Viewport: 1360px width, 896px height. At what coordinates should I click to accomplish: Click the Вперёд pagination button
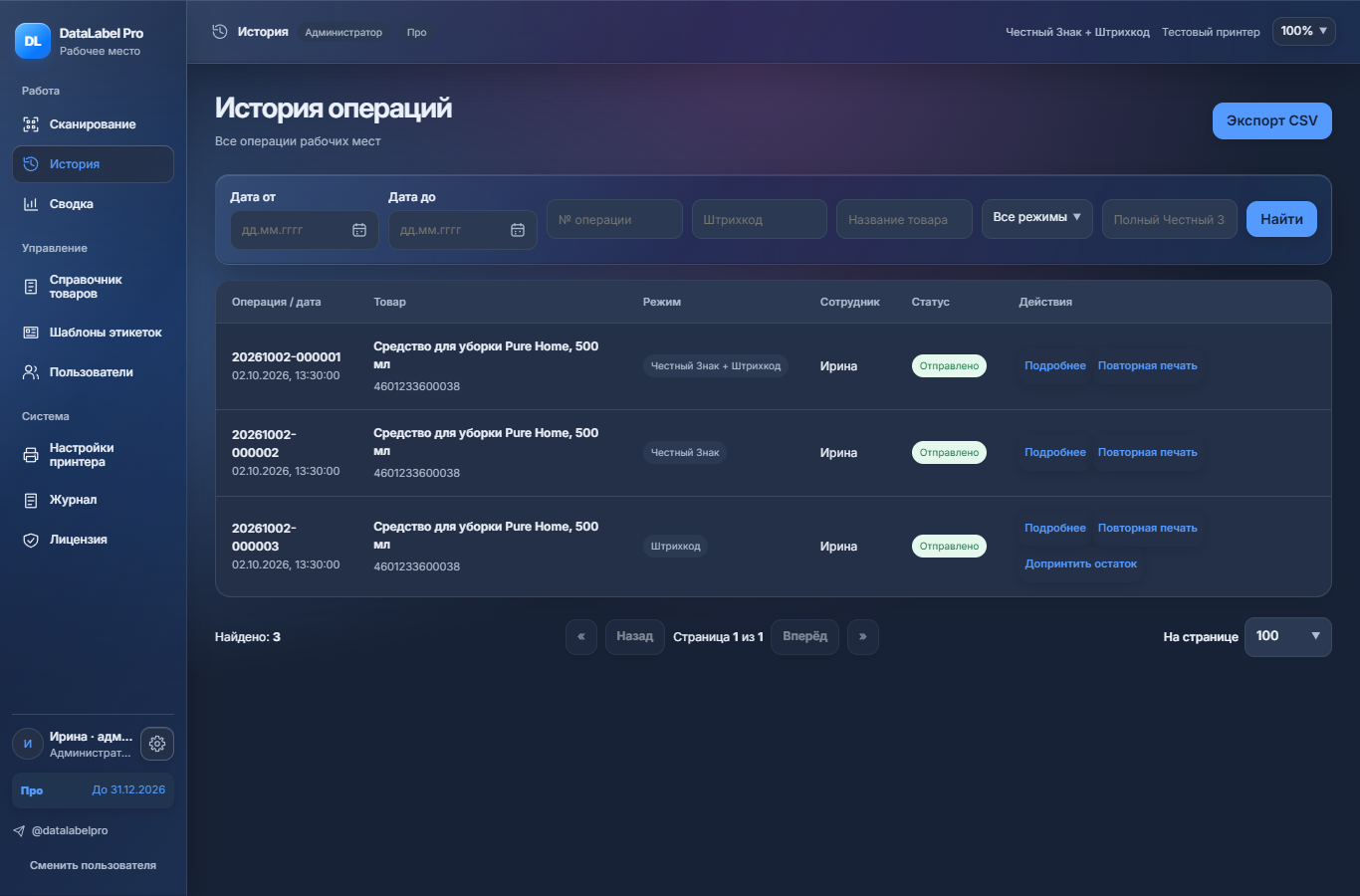[804, 637]
